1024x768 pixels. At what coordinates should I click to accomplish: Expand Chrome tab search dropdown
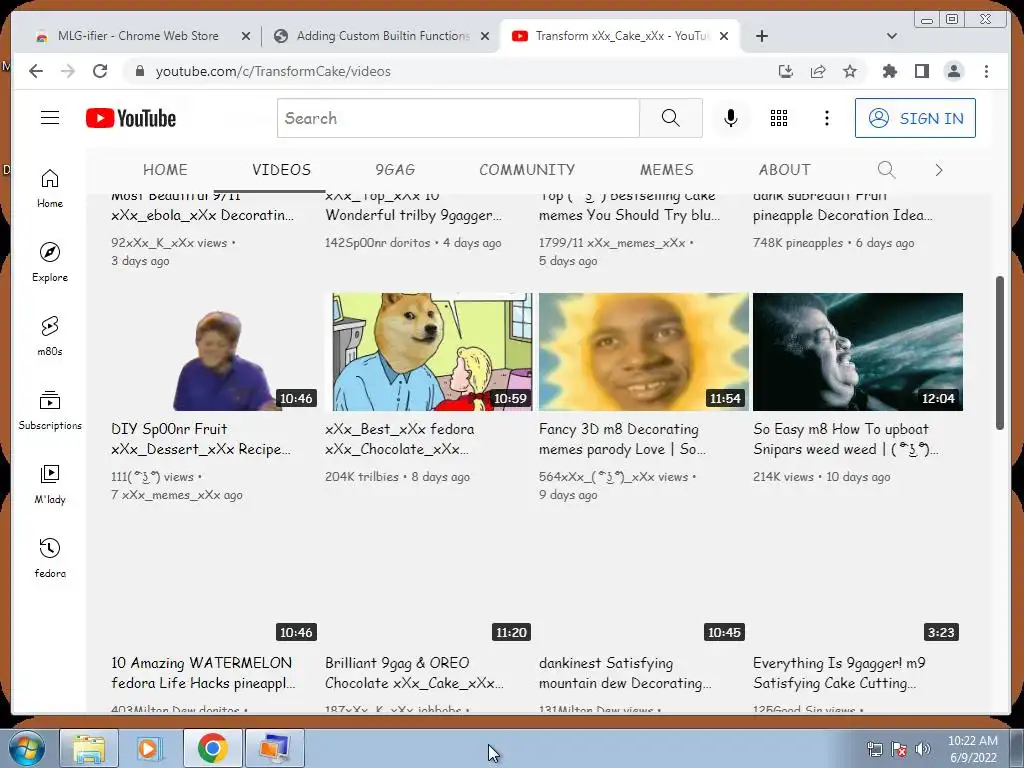(891, 36)
